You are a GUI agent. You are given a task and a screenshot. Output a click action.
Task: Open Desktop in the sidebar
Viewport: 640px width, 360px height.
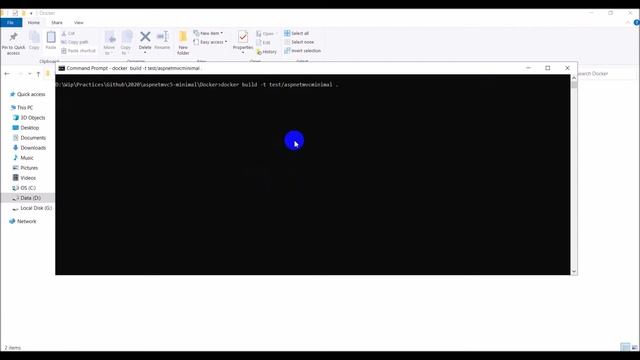pos(26,128)
